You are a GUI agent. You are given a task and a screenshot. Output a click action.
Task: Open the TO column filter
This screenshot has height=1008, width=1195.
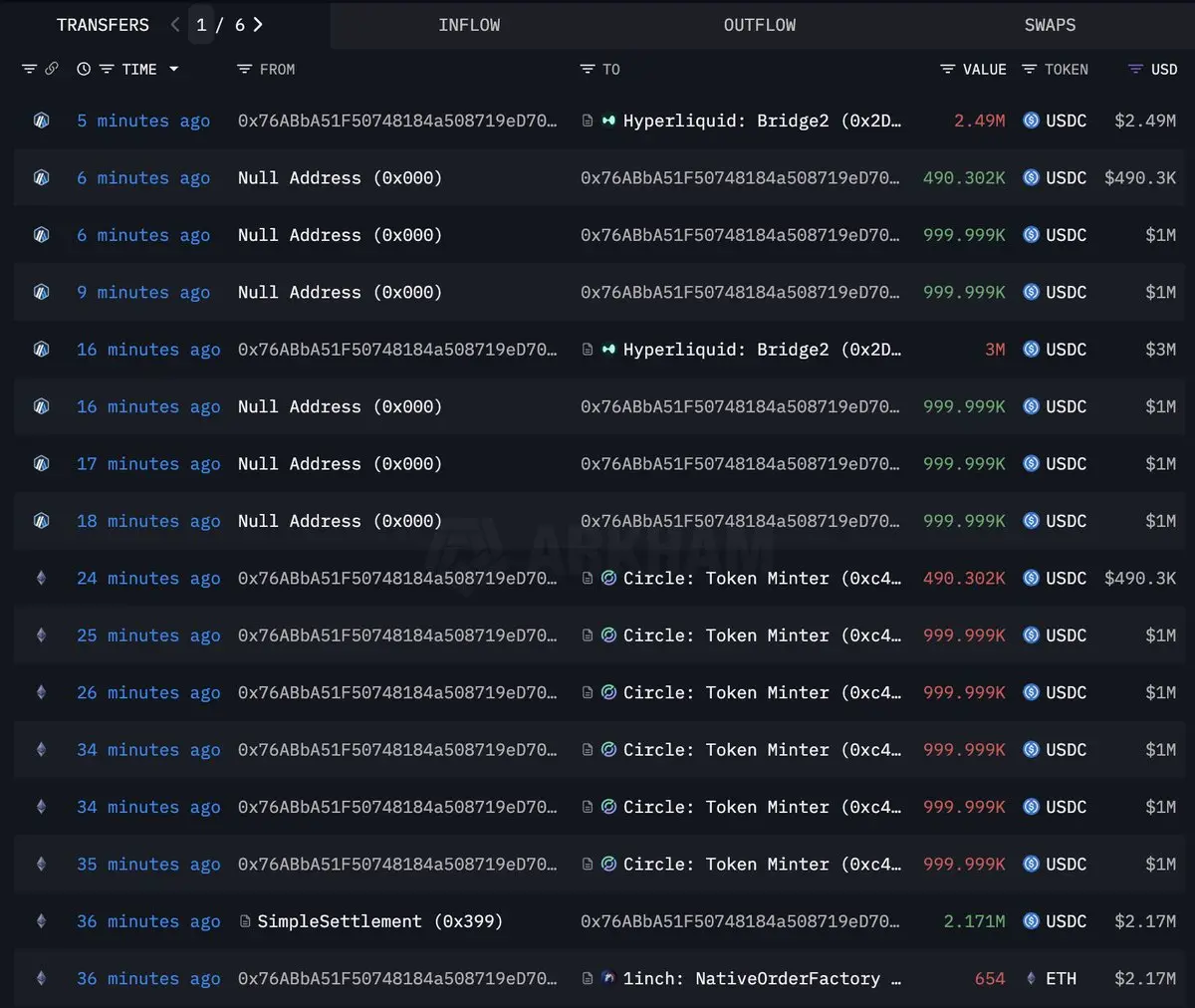point(588,70)
